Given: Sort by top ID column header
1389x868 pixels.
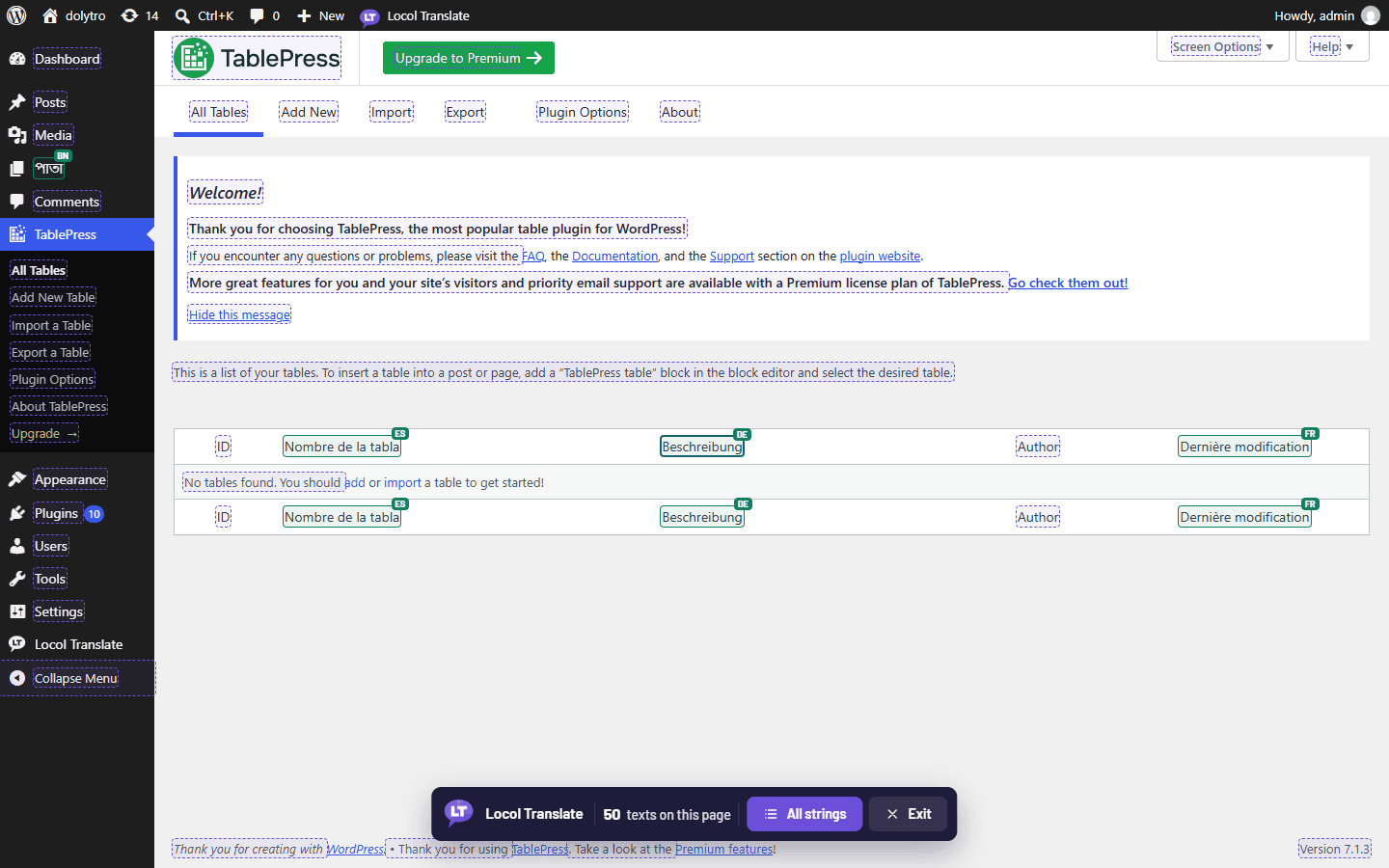Looking at the screenshot, I should click(223, 447).
